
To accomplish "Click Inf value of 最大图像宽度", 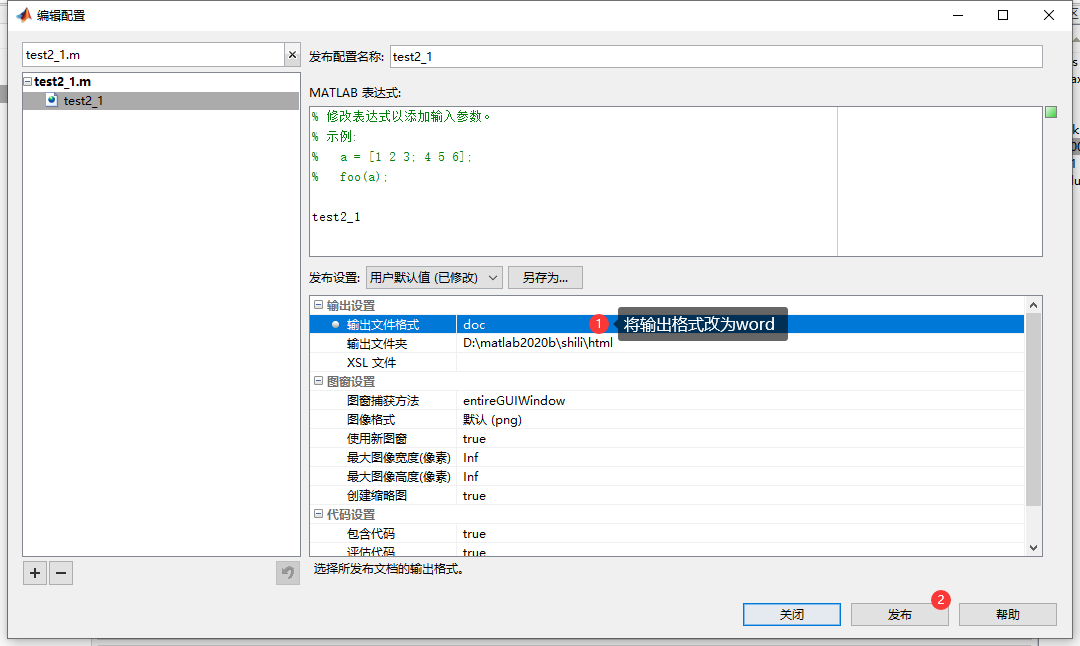I will point(470,457).
